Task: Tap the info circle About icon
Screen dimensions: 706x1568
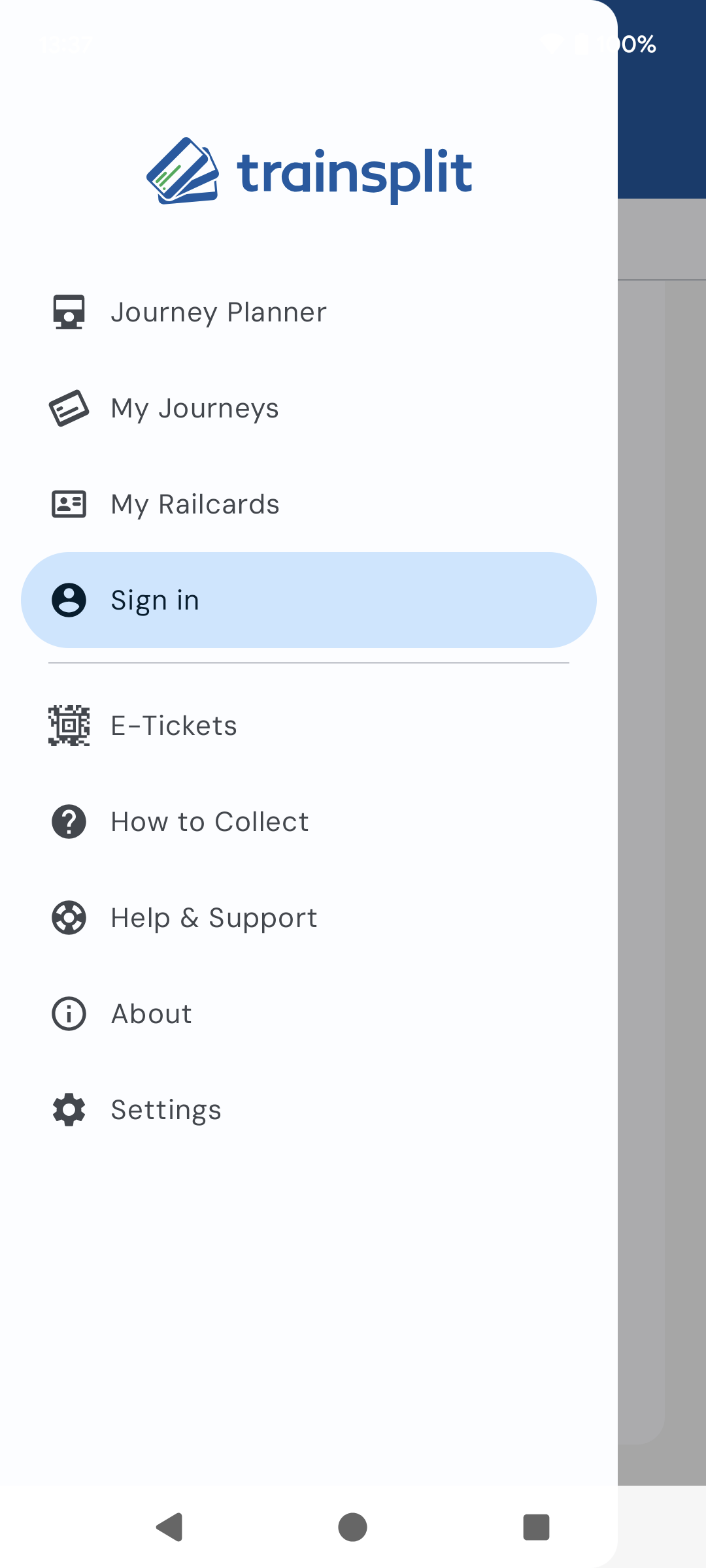Action: click(69, 1014)
